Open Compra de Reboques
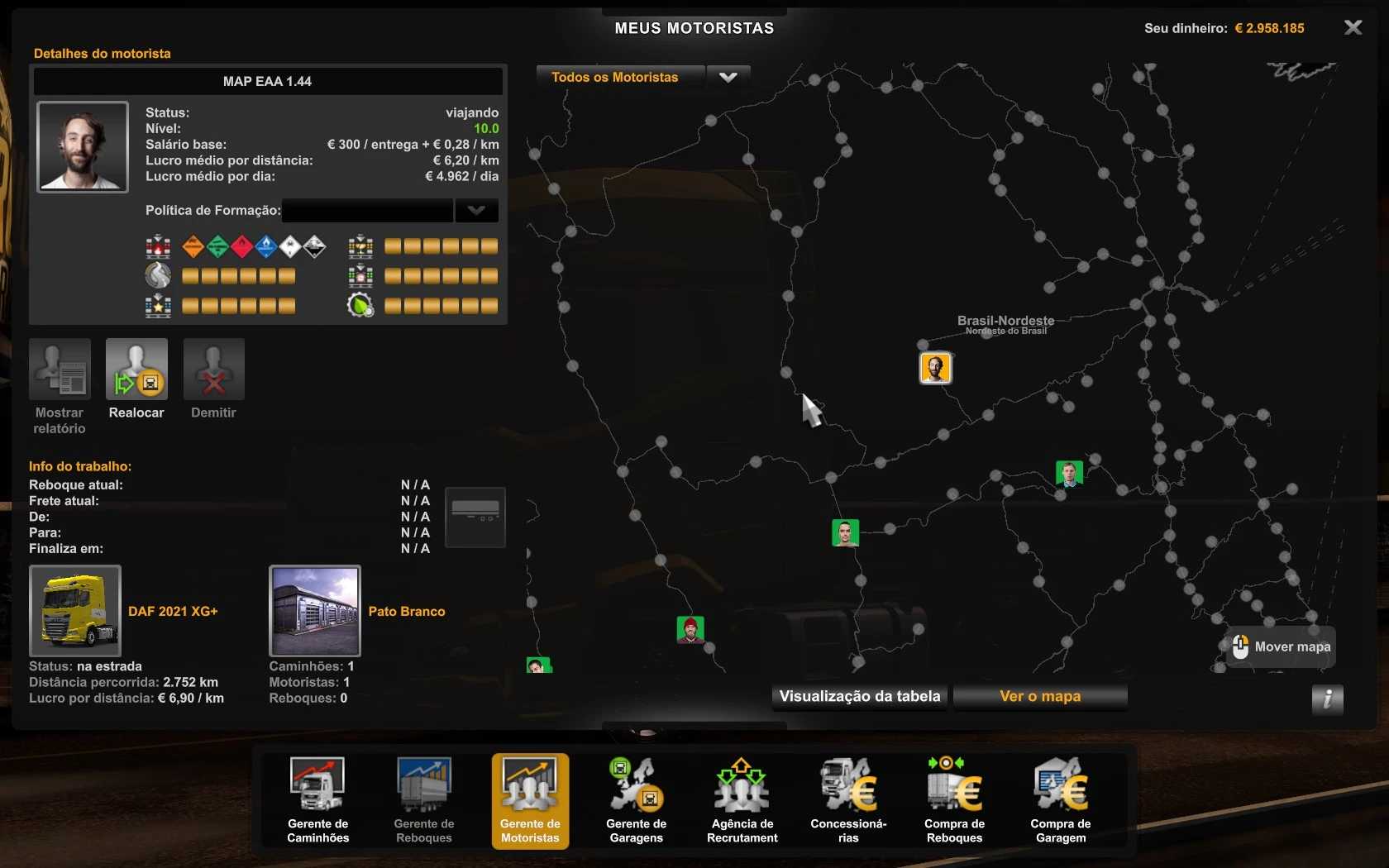 [954, 799]
